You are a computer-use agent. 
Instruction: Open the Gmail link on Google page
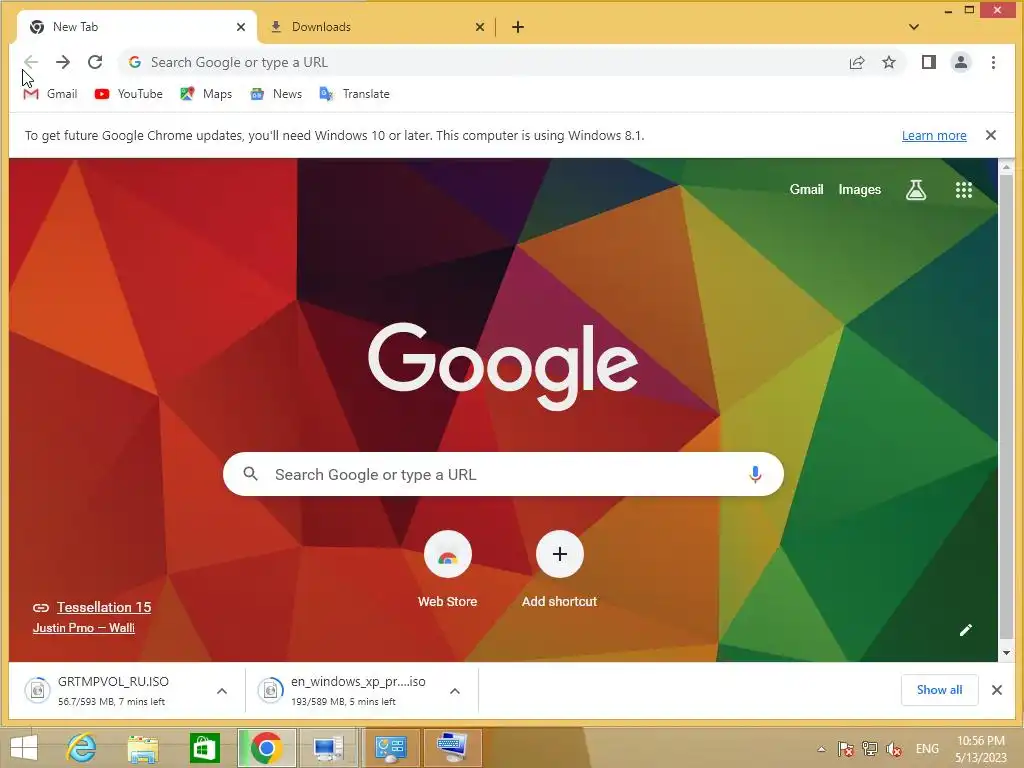806,189
